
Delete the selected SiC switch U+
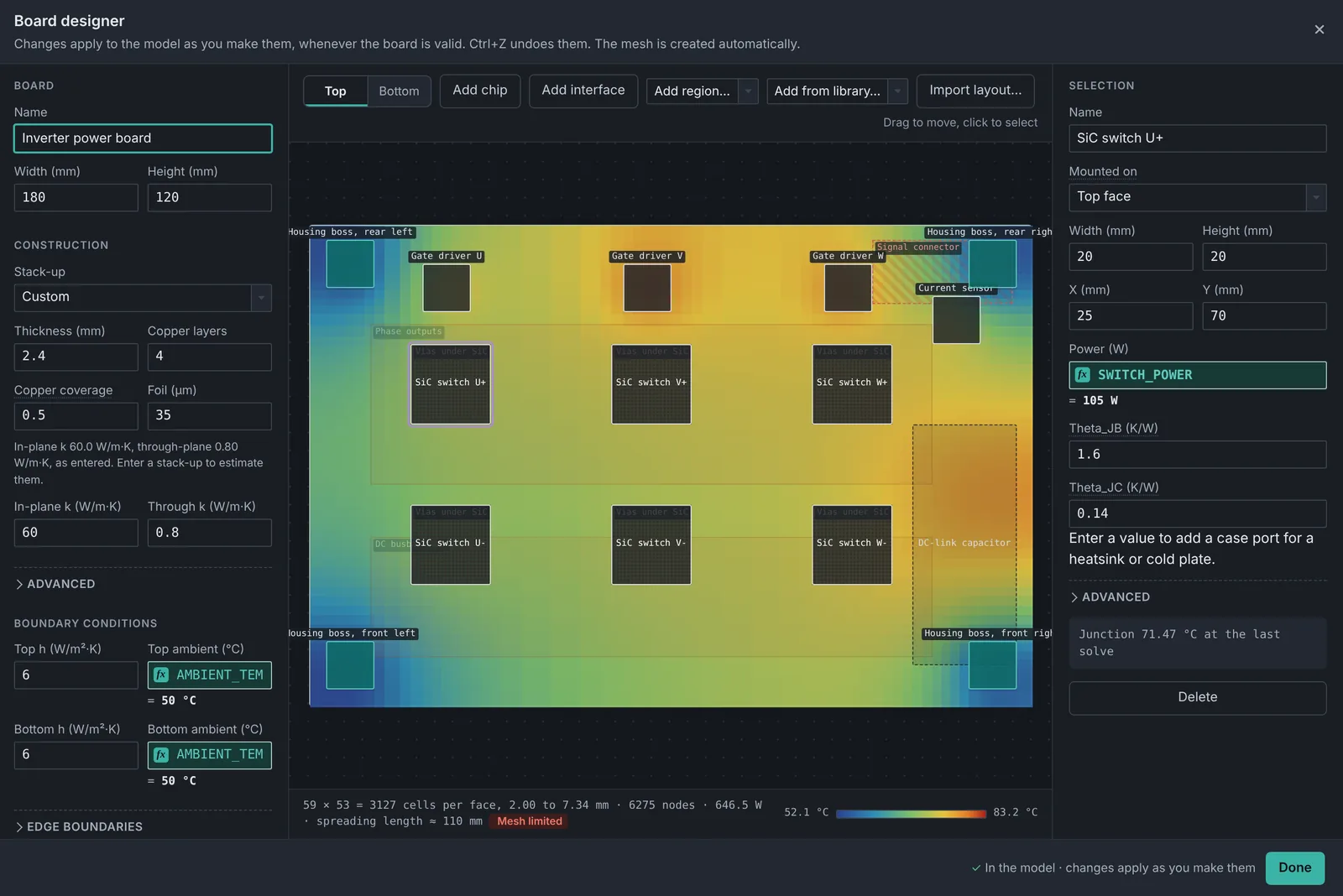point(1198,698)
